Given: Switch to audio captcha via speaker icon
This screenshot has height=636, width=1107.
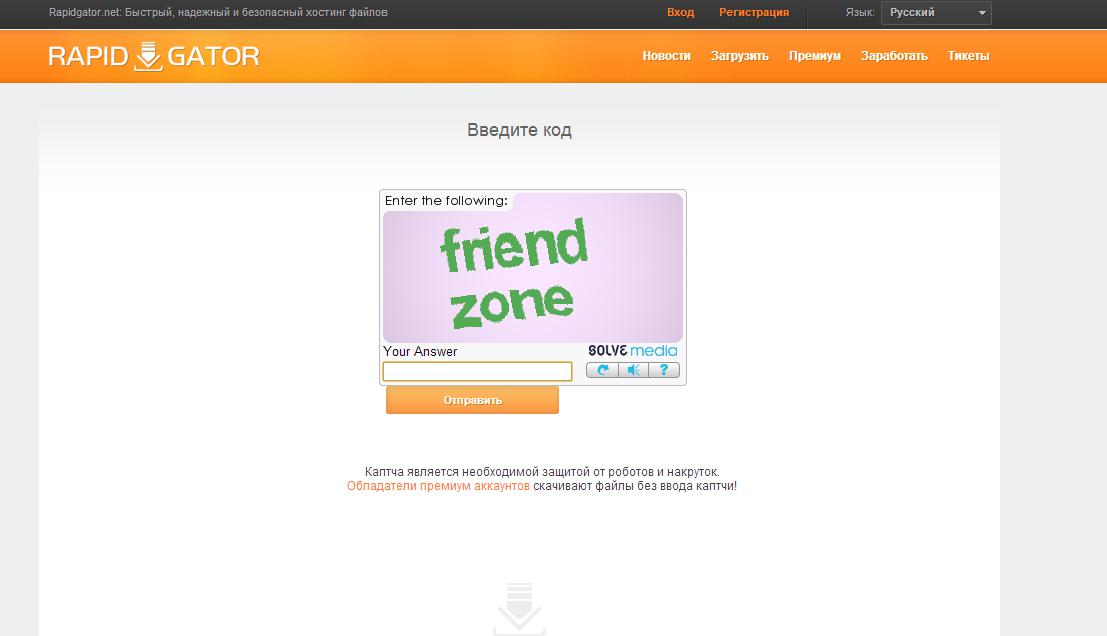Looking at the screenshot, I should 633,370.
